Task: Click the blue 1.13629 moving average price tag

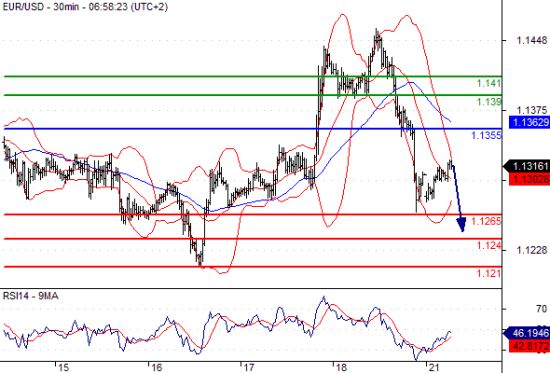Action: point(530,122)
